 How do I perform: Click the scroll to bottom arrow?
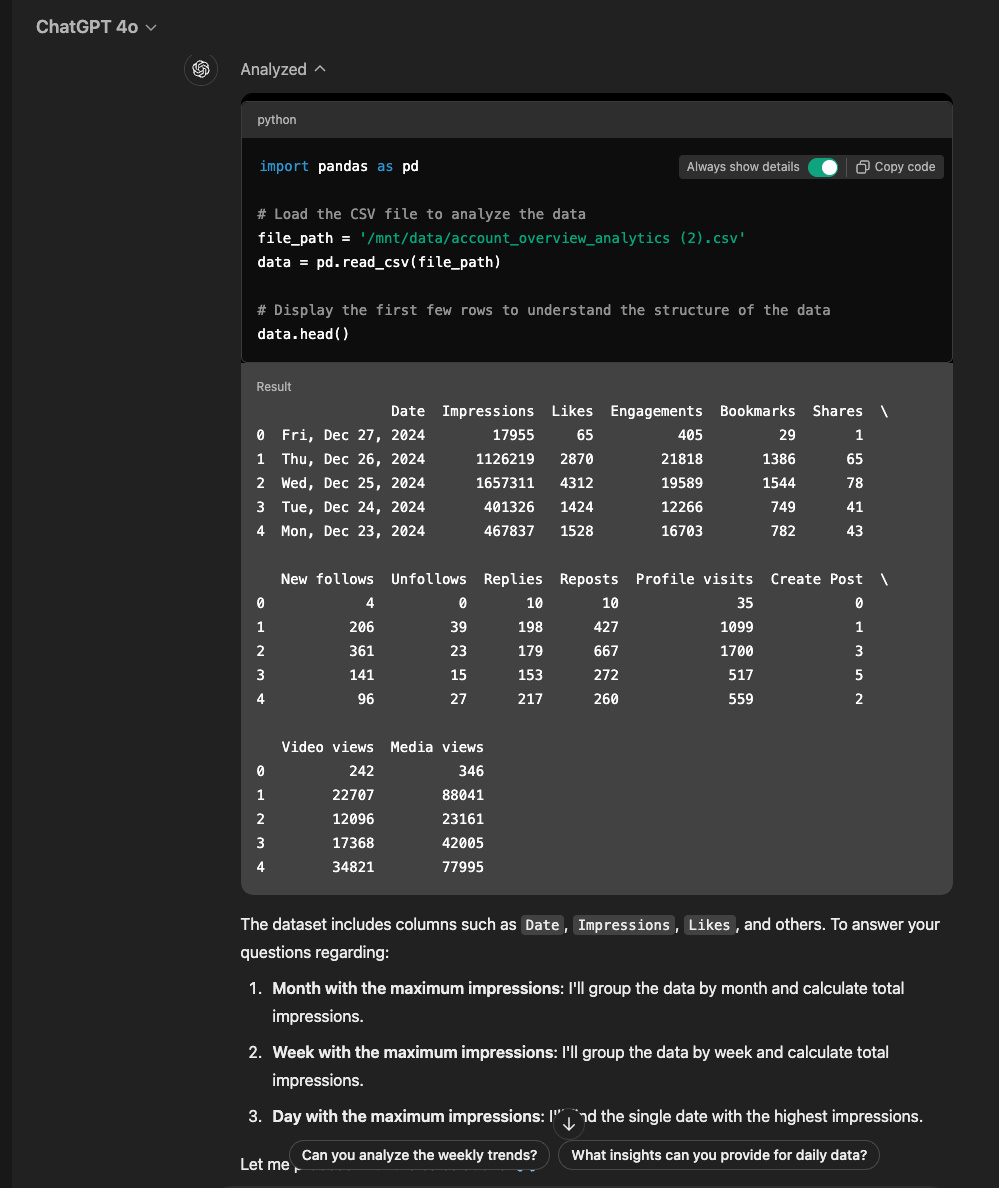569,1124
